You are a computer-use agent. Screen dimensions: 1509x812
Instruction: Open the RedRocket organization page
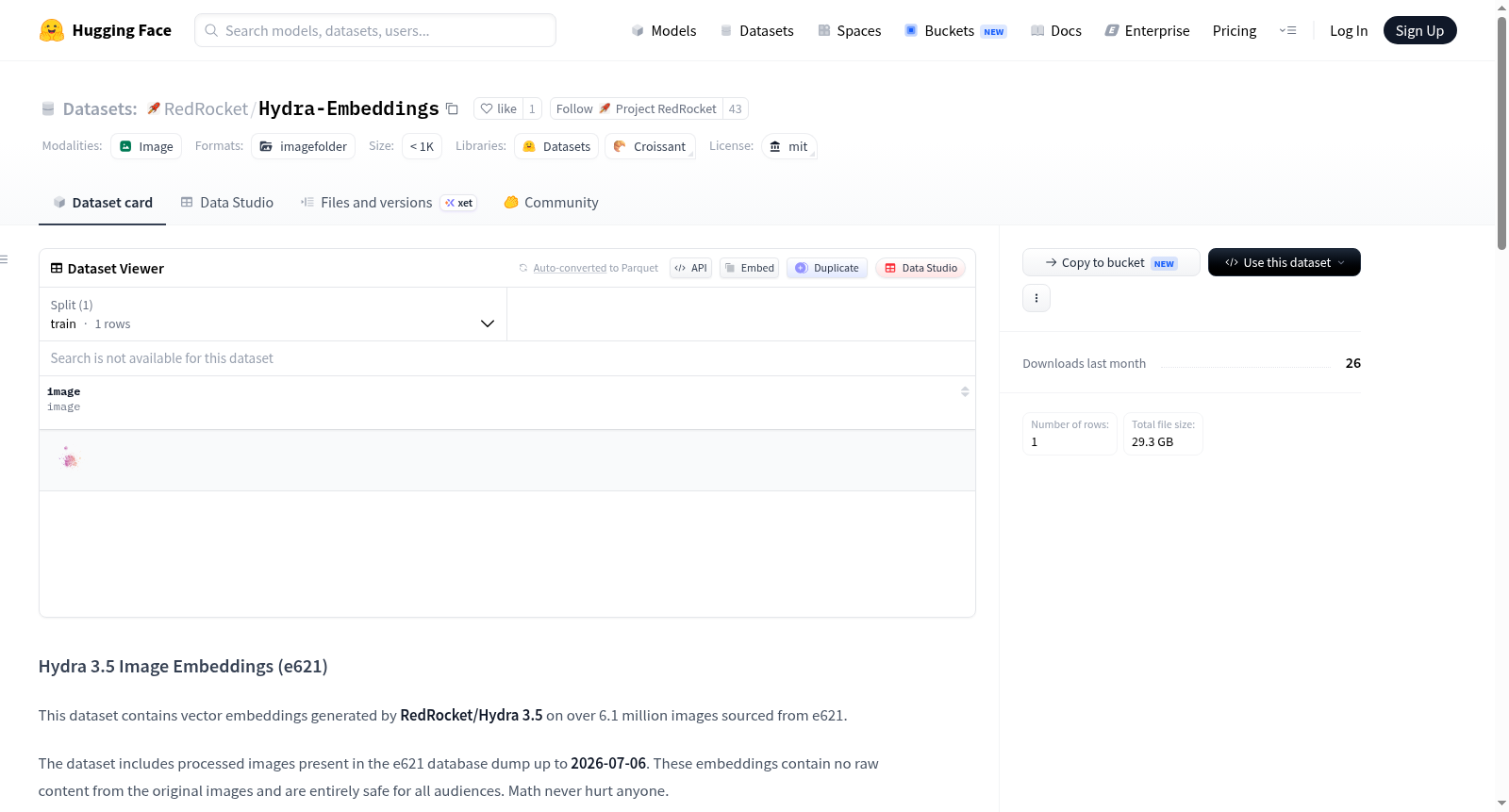tap(206, 108)
